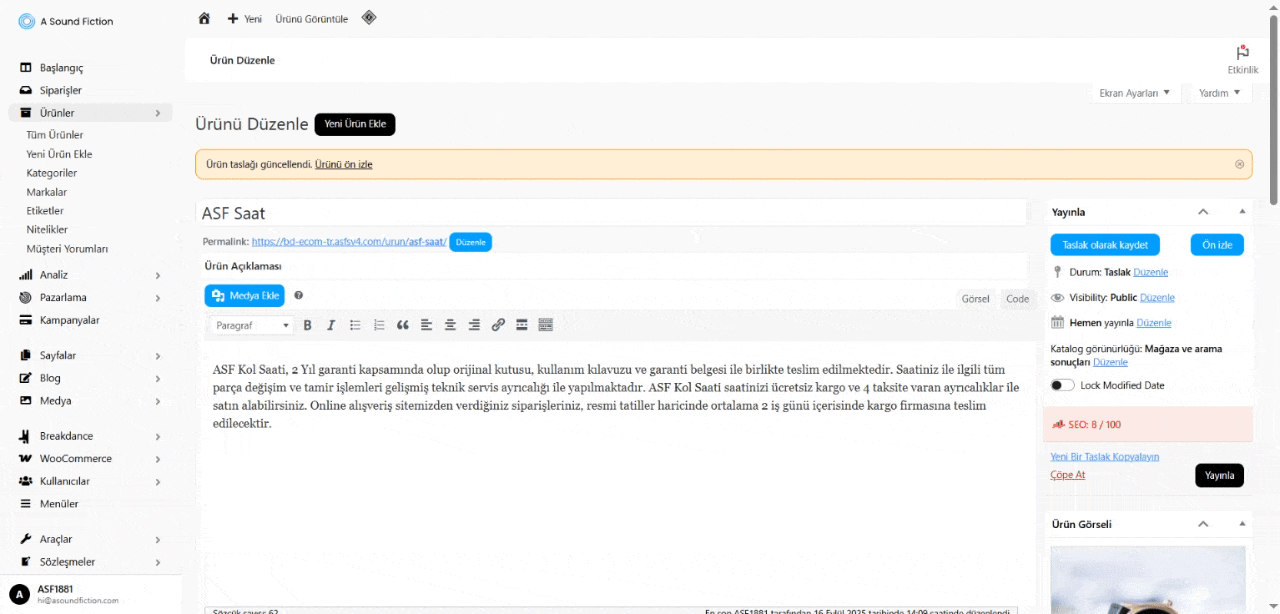The width and height of the screenshot is (1280, 614).
Task: Center-align the description text
Action: (x=450, y=325)
